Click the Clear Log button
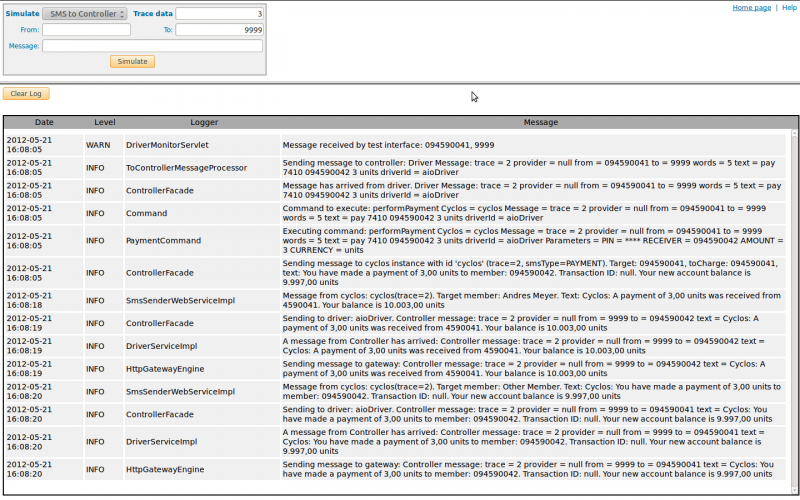 [26, 93]
